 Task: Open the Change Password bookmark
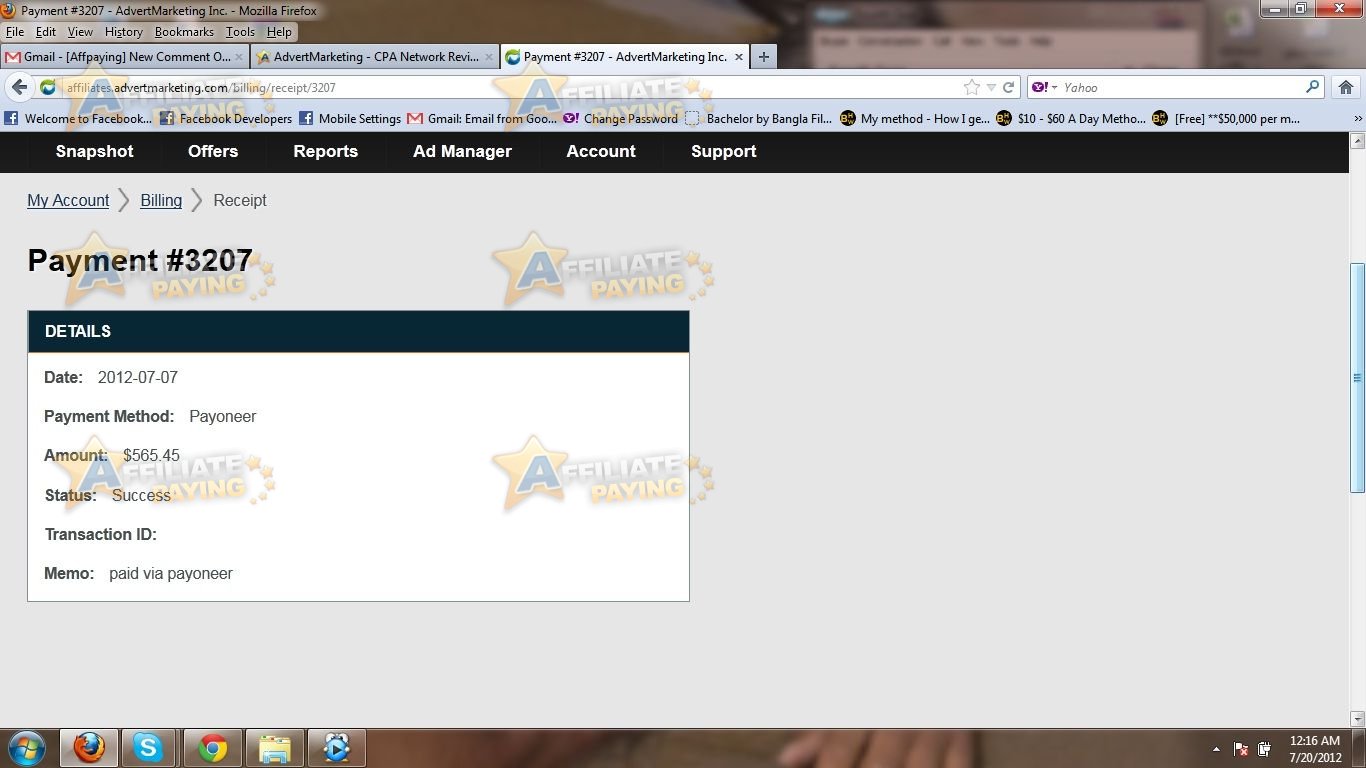[620, 118]
